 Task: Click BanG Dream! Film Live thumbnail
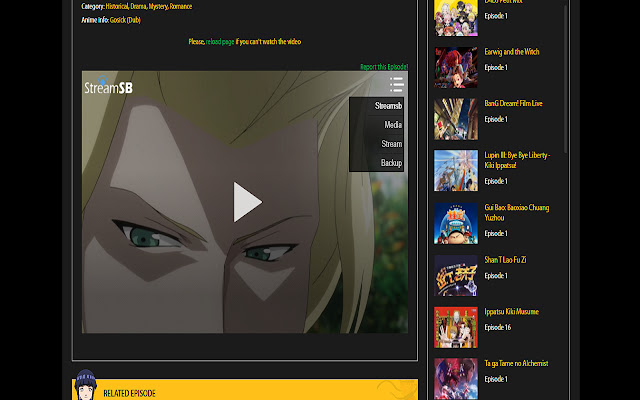tap(456, 119)
